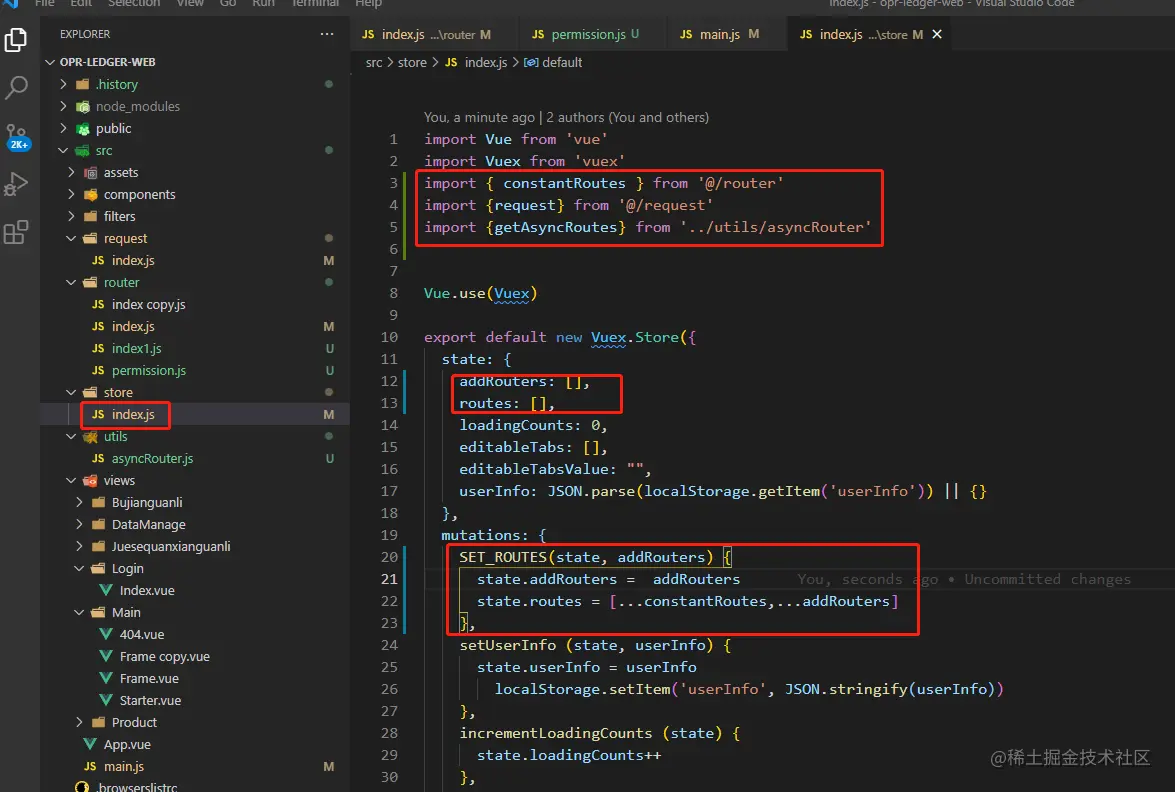Image resolution: width=1175 pixels, height=792 pixels.
Task: Open Frame copy.vue file
Action: 164,657
